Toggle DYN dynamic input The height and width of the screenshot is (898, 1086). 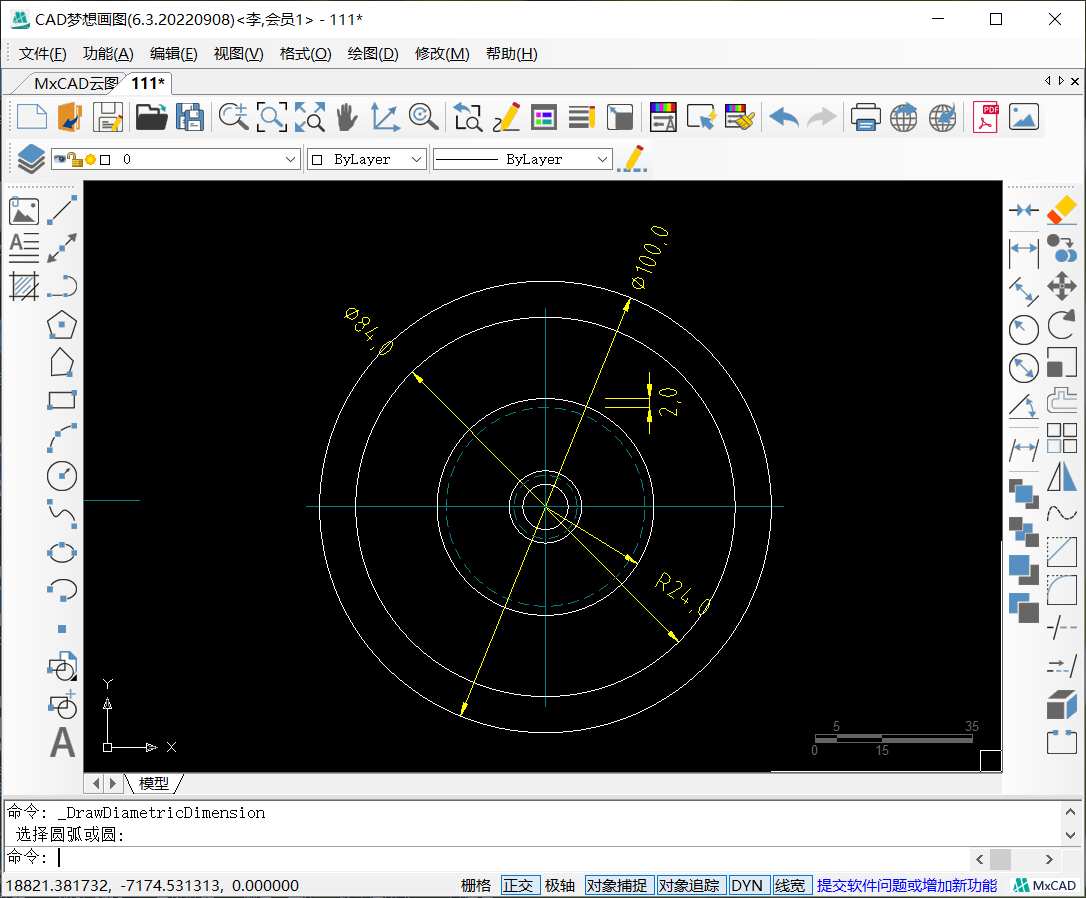[x=747, y=886]
